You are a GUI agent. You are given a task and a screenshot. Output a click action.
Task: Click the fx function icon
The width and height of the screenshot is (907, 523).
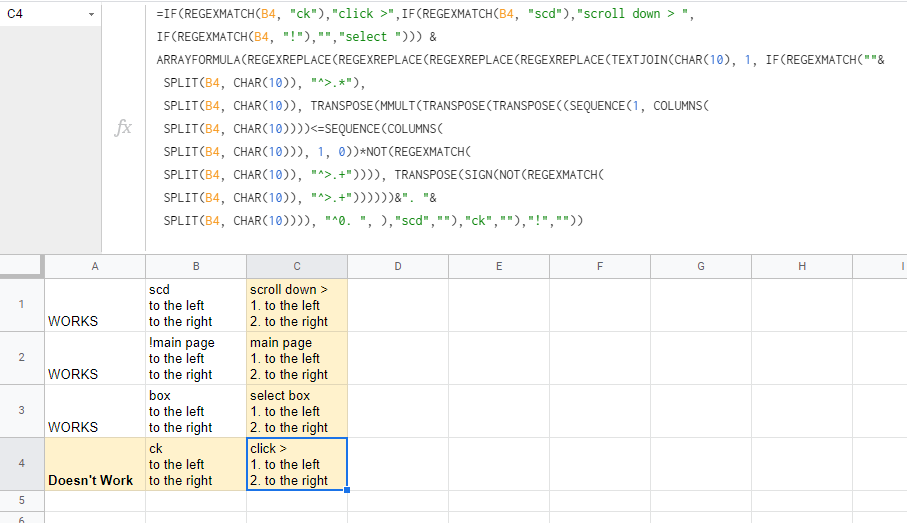pos(123,127)
